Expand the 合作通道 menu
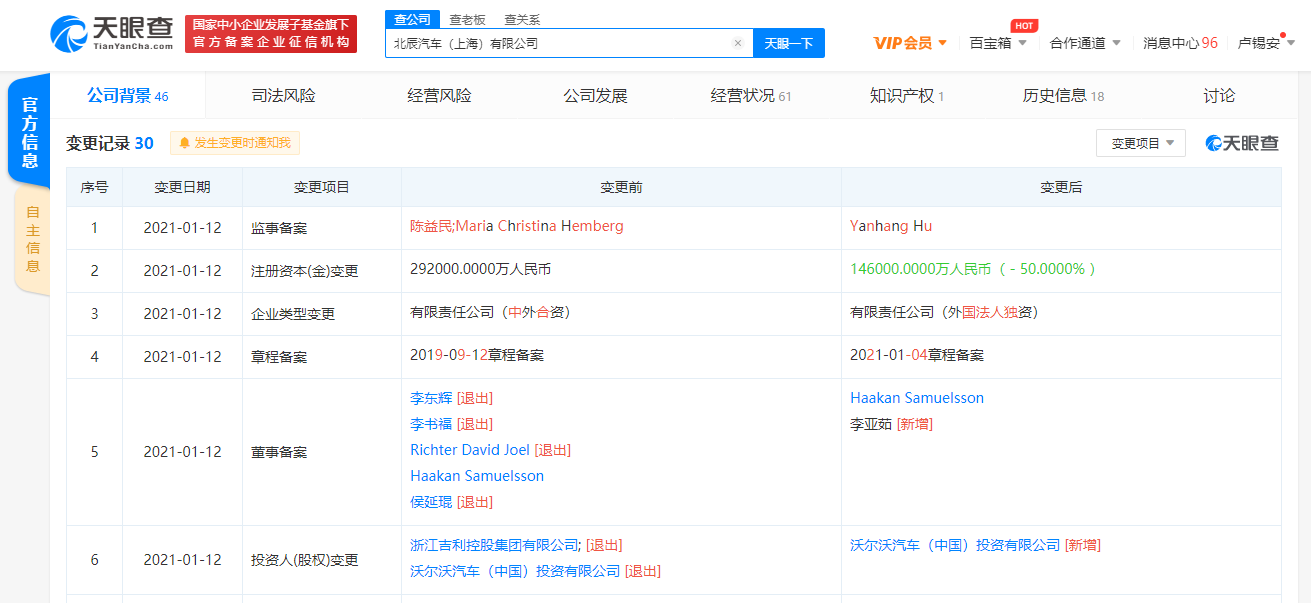Image resolution: width=1311 pixels, height=603 pixels. (1085, 43)
